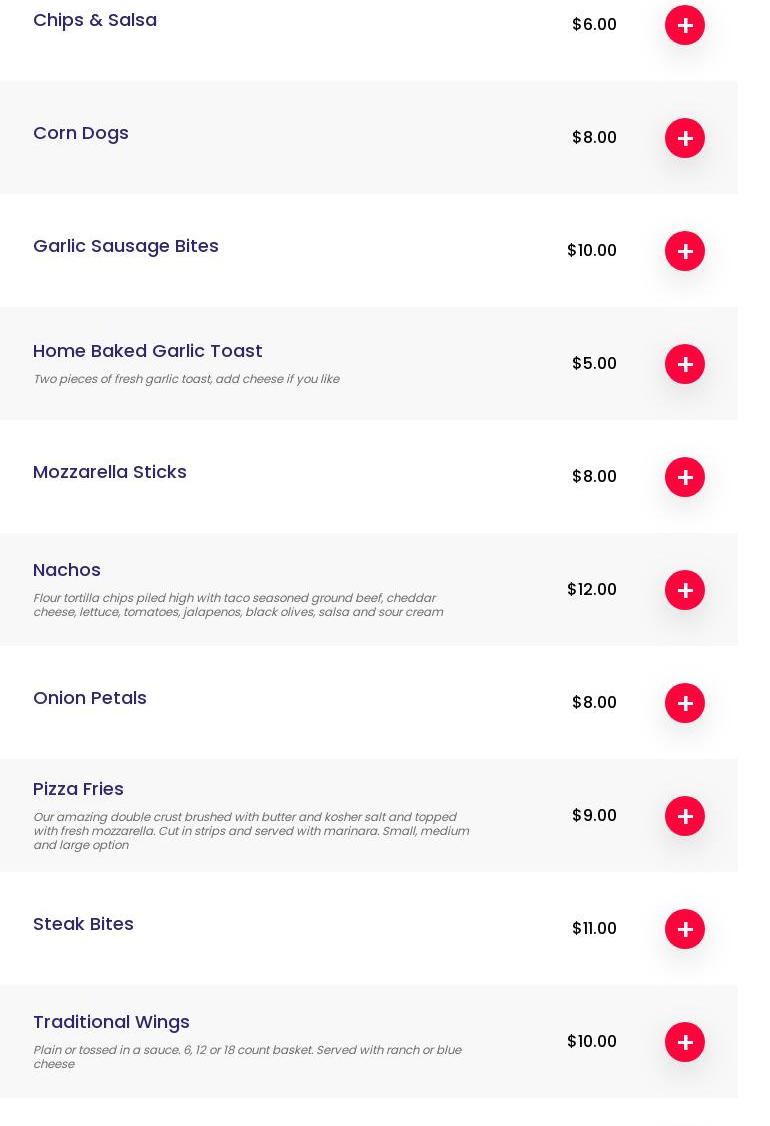Click plus icon next to Onion Petals
This screenshot has height=1126, width=770.
(x=685, y=703)
